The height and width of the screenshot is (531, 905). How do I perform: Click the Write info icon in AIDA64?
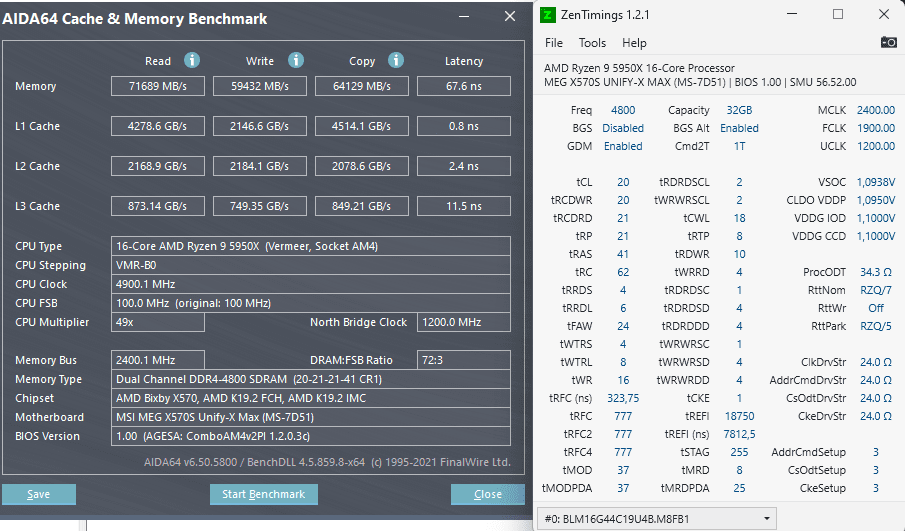point(296,60)
